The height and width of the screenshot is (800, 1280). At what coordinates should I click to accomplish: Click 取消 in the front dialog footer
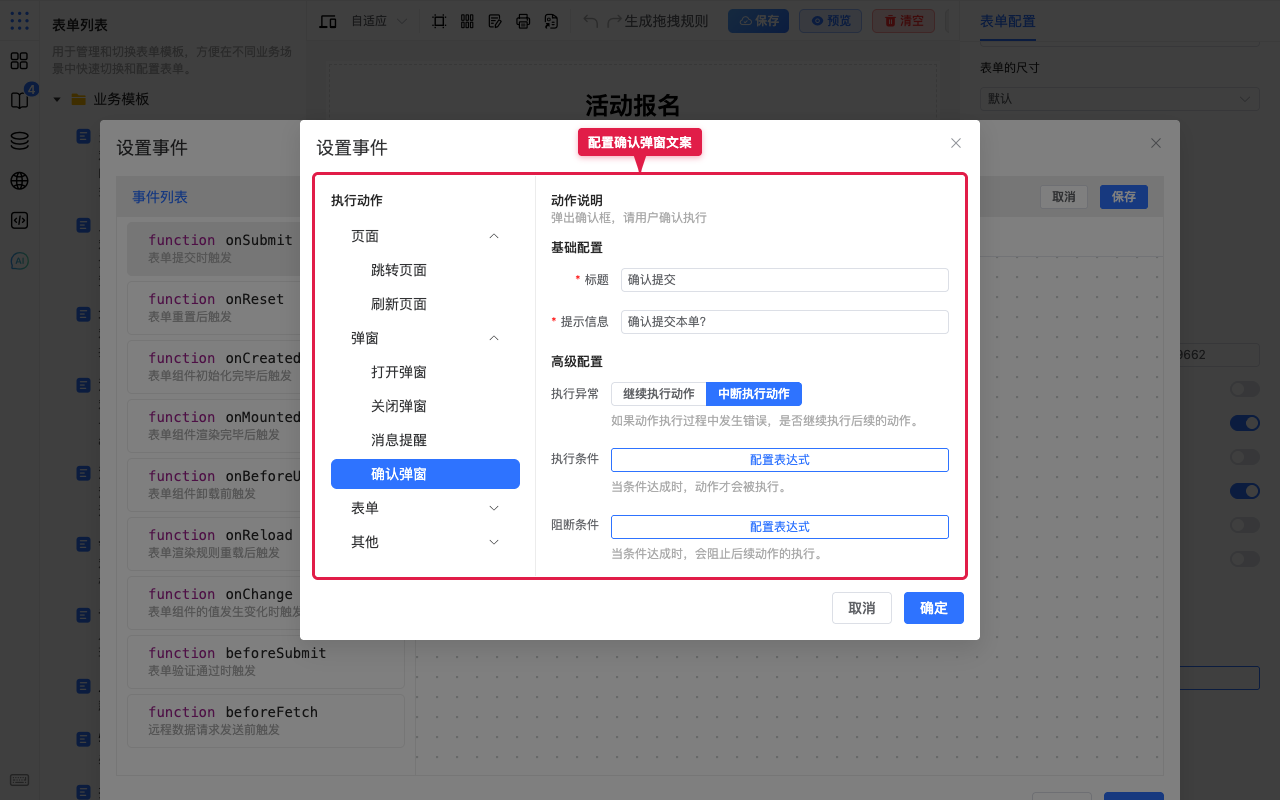pyautogui.click(x=862, y=608)
